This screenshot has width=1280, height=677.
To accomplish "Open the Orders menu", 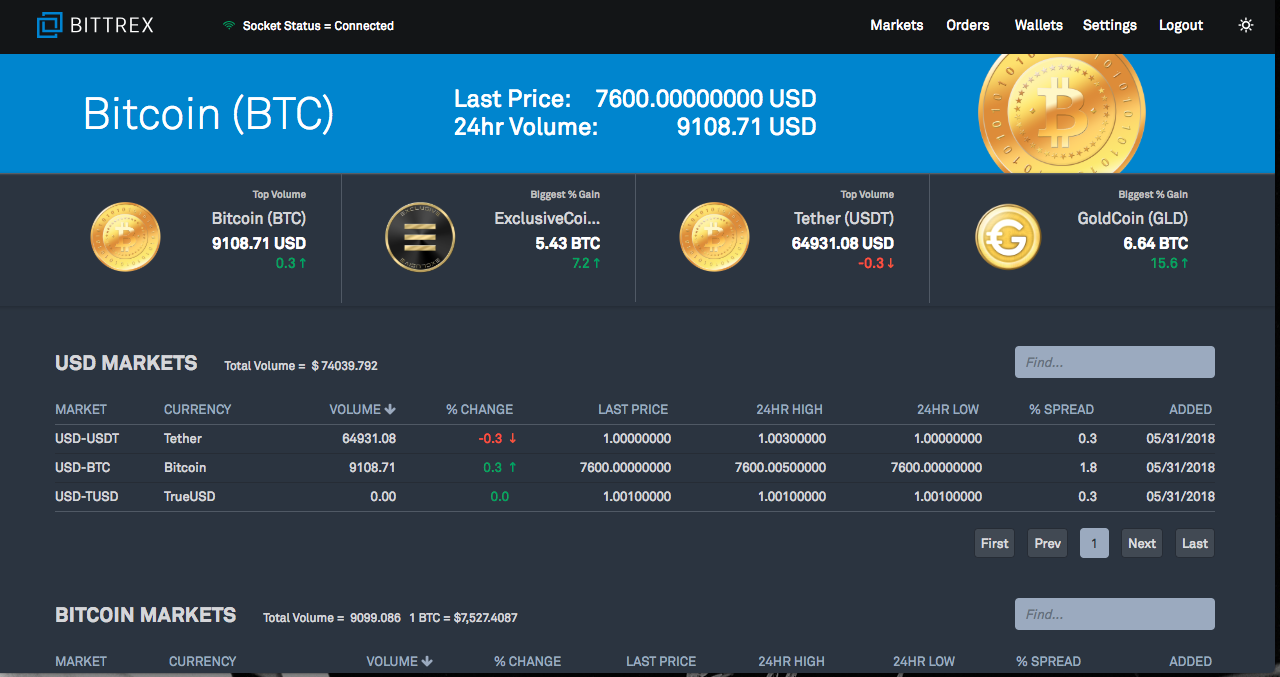I will tap(968, 25).
